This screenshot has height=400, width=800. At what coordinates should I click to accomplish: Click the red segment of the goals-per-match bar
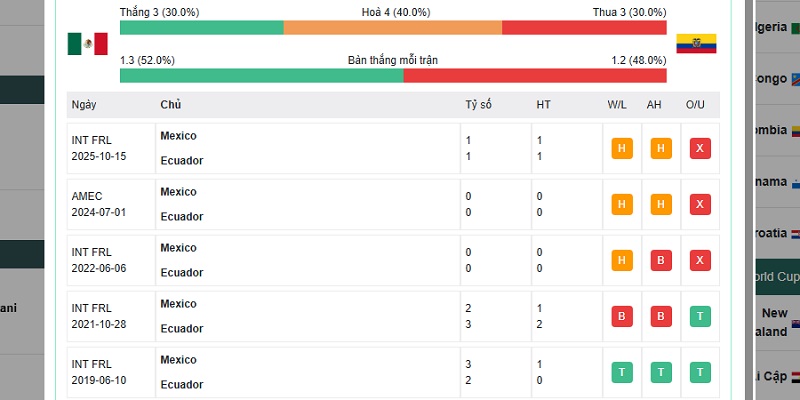pyautogui.click(x=535, y=76)
